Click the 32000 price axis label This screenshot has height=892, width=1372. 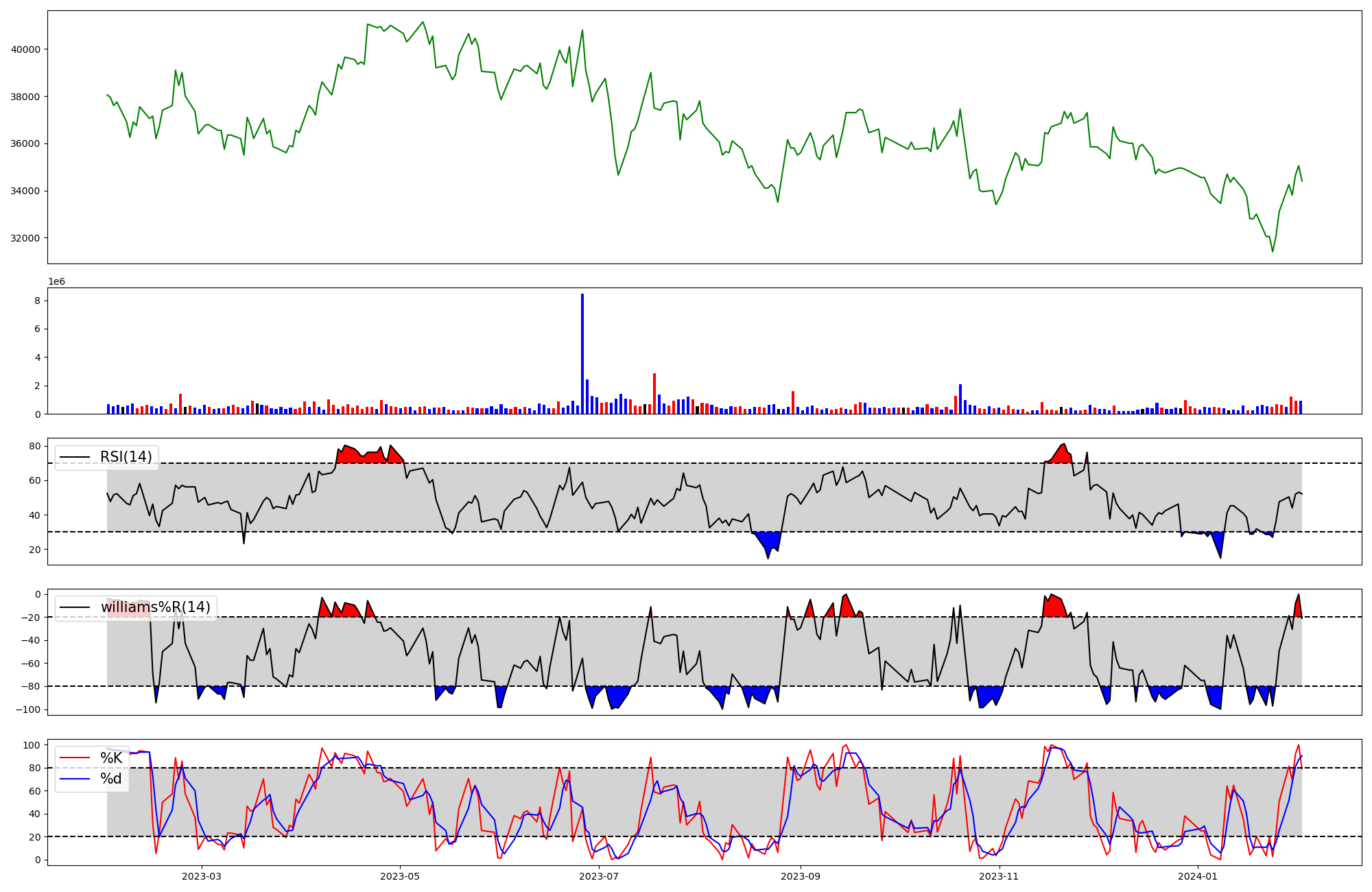click(x=26, y=238)
